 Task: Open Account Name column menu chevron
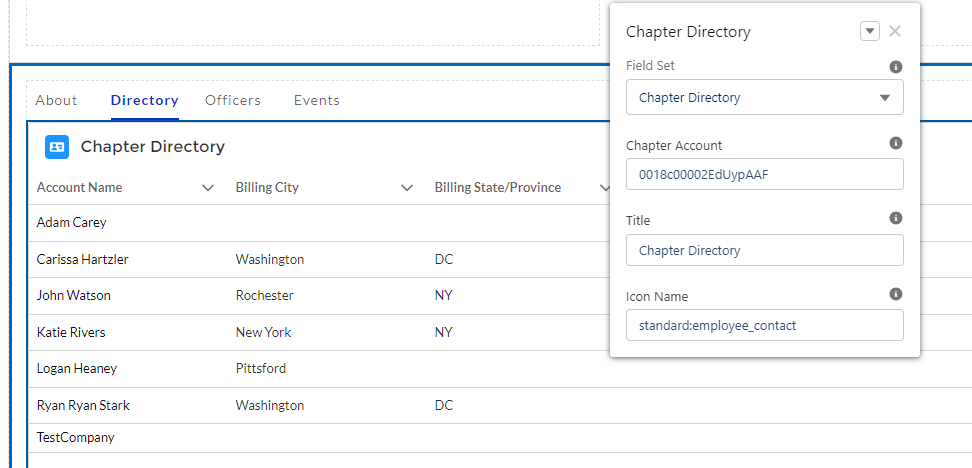click(208, 188)
